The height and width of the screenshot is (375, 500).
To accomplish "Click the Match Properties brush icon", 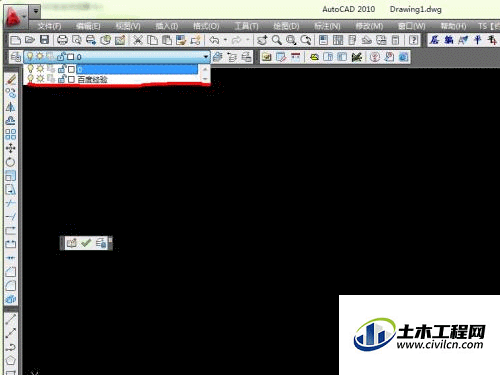I will 181,40.
